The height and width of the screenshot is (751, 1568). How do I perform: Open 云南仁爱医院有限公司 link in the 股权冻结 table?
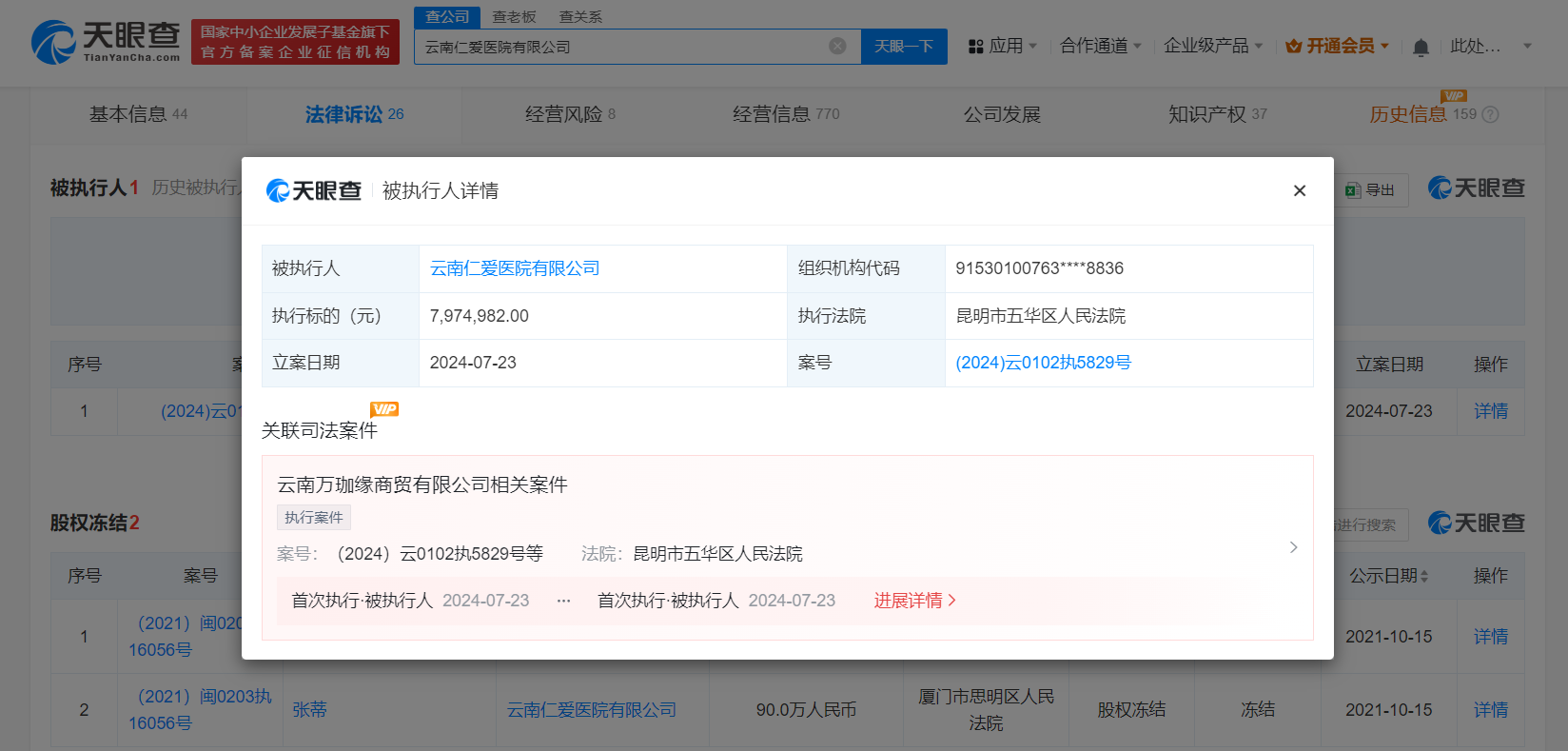591,710
